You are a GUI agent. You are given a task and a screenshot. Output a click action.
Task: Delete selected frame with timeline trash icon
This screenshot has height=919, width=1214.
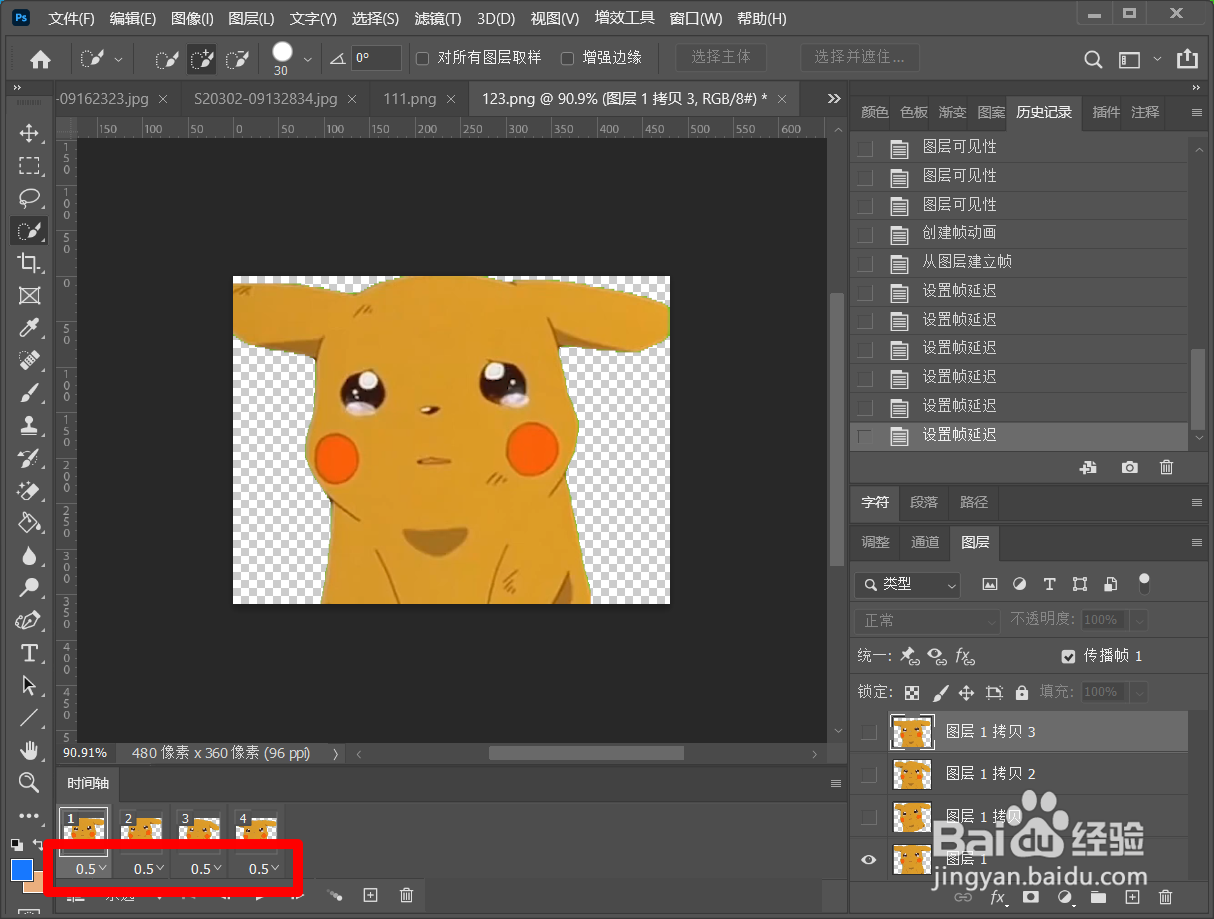click(406, 895)
